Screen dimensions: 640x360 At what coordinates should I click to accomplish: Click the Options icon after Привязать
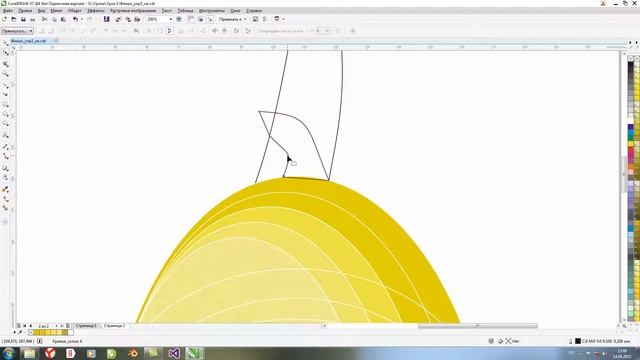pos(256,19)
